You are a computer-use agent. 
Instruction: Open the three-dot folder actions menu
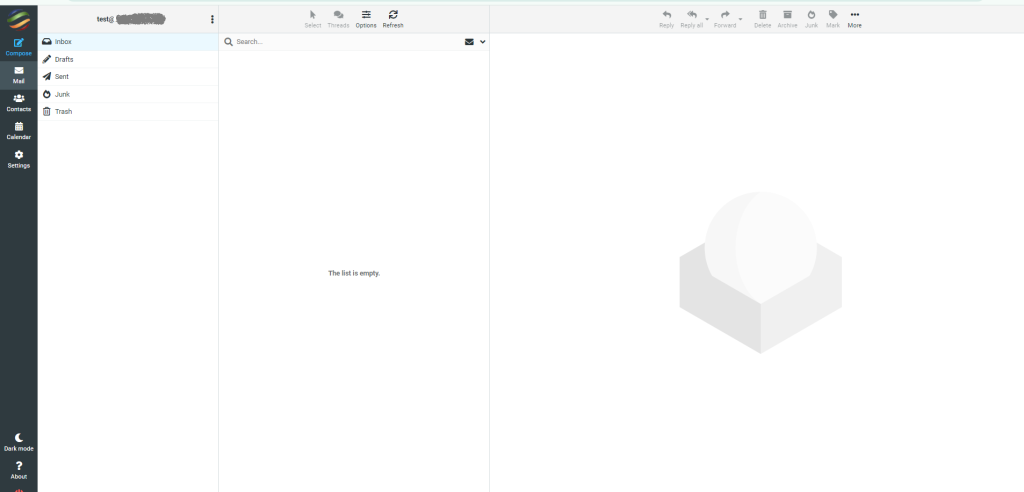pyautogui.click(x=212, y=19)
